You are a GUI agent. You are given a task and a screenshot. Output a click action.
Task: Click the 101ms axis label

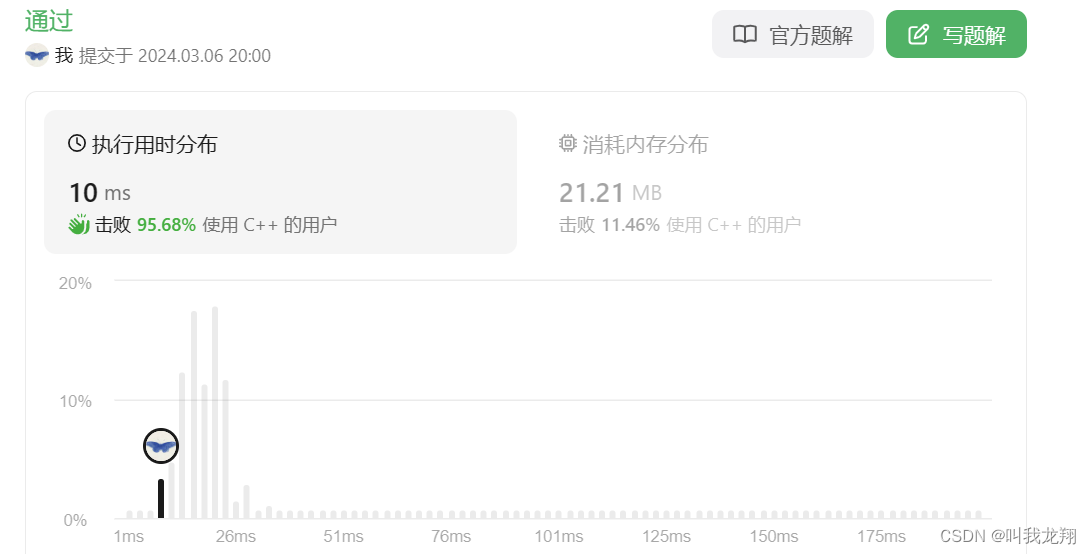click(559, 537)
